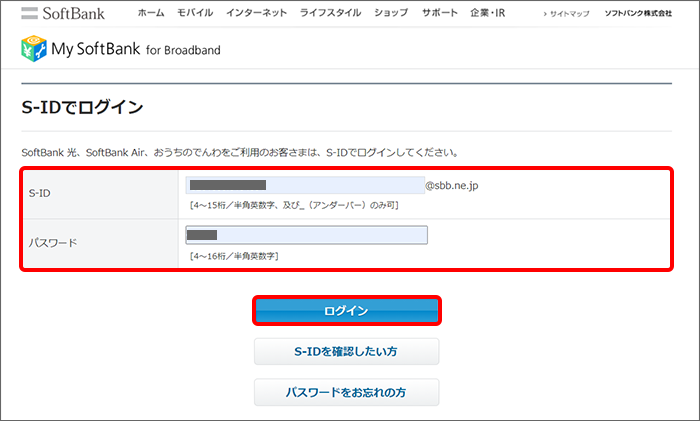Screen dimensions: 700x421
Task: Click the SoftBank 光 instruction sentence
Action: click(x=240, y=153)
